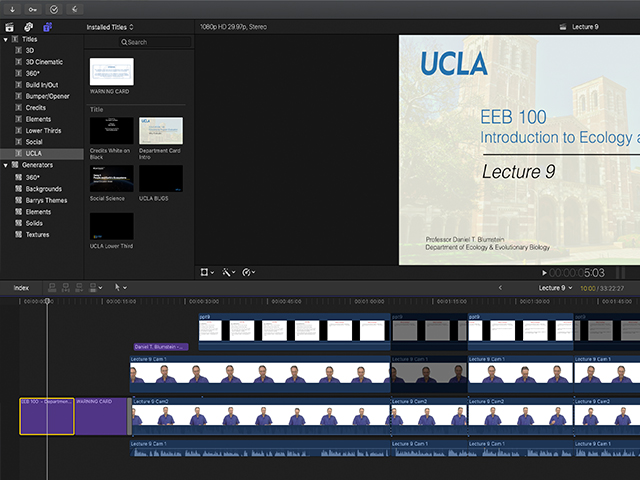Open the enhancements magic wand menu
The height and width of the screenshot is (480, 640).
pyautogui.click(x=229, y=272)
